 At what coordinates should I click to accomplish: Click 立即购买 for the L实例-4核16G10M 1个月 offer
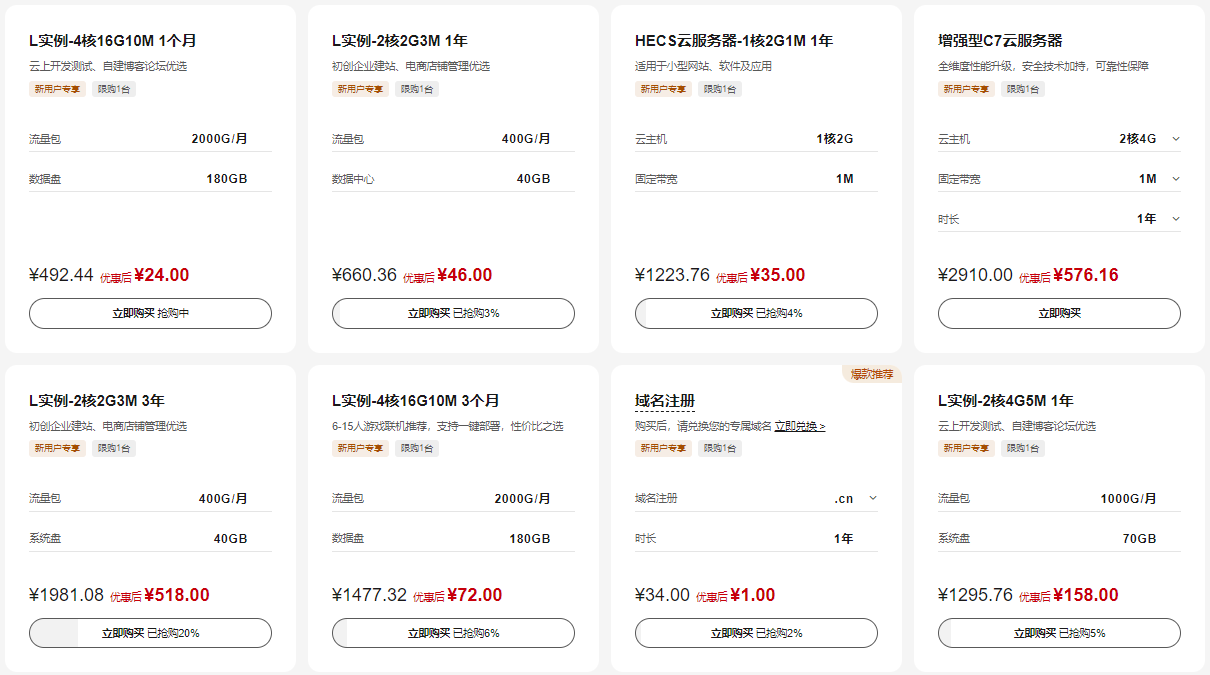point(150,313)
